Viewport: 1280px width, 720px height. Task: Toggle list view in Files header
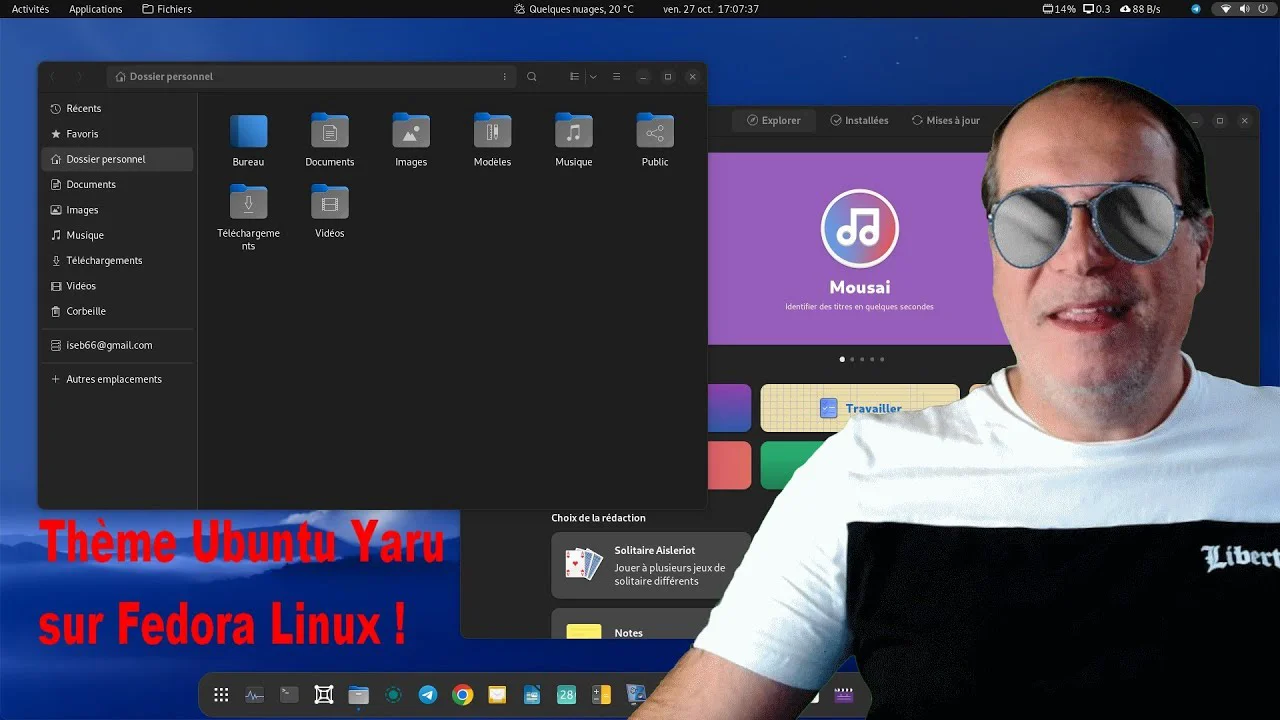(x=574, y=77)
